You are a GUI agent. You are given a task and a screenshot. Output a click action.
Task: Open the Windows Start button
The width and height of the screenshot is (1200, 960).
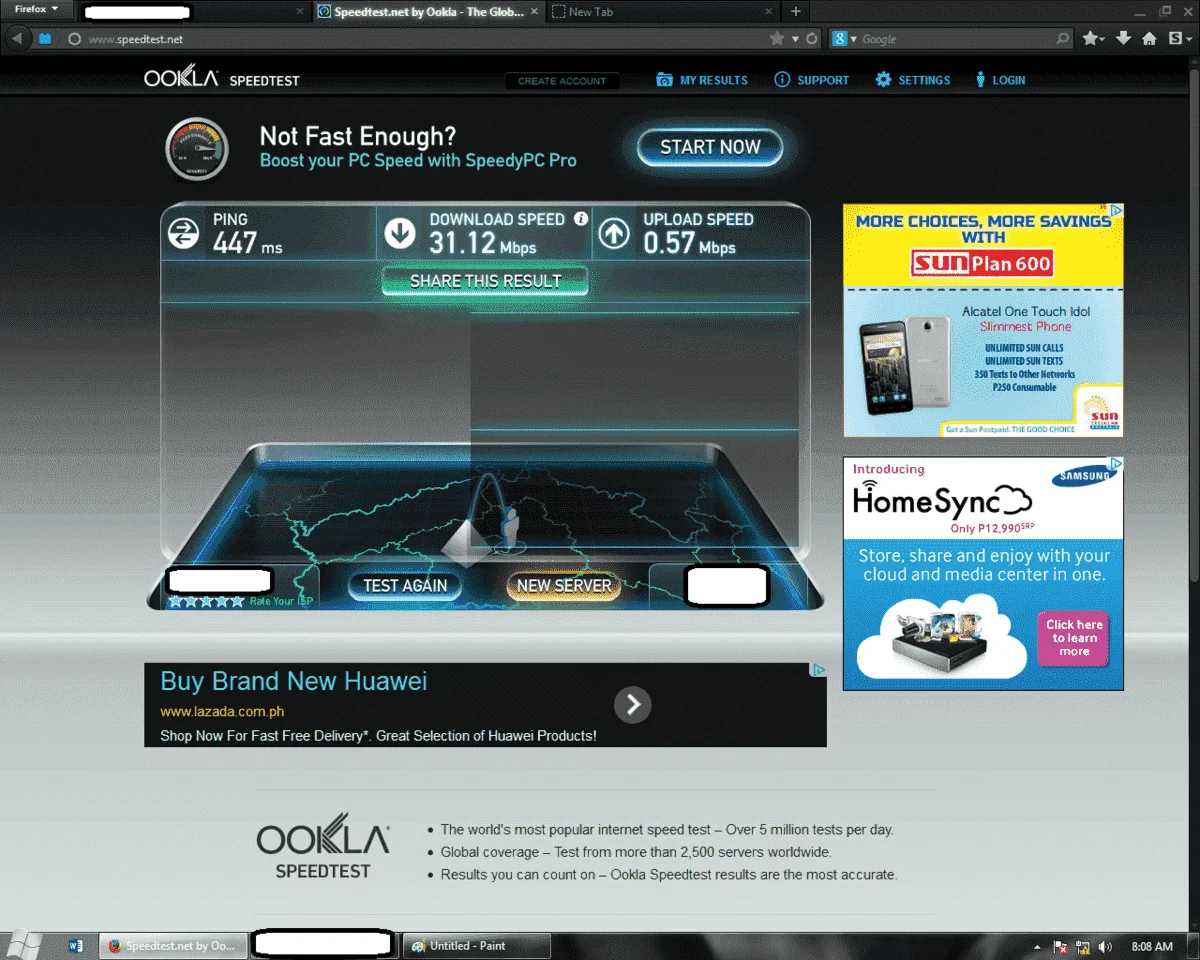(x=22, y=945)
